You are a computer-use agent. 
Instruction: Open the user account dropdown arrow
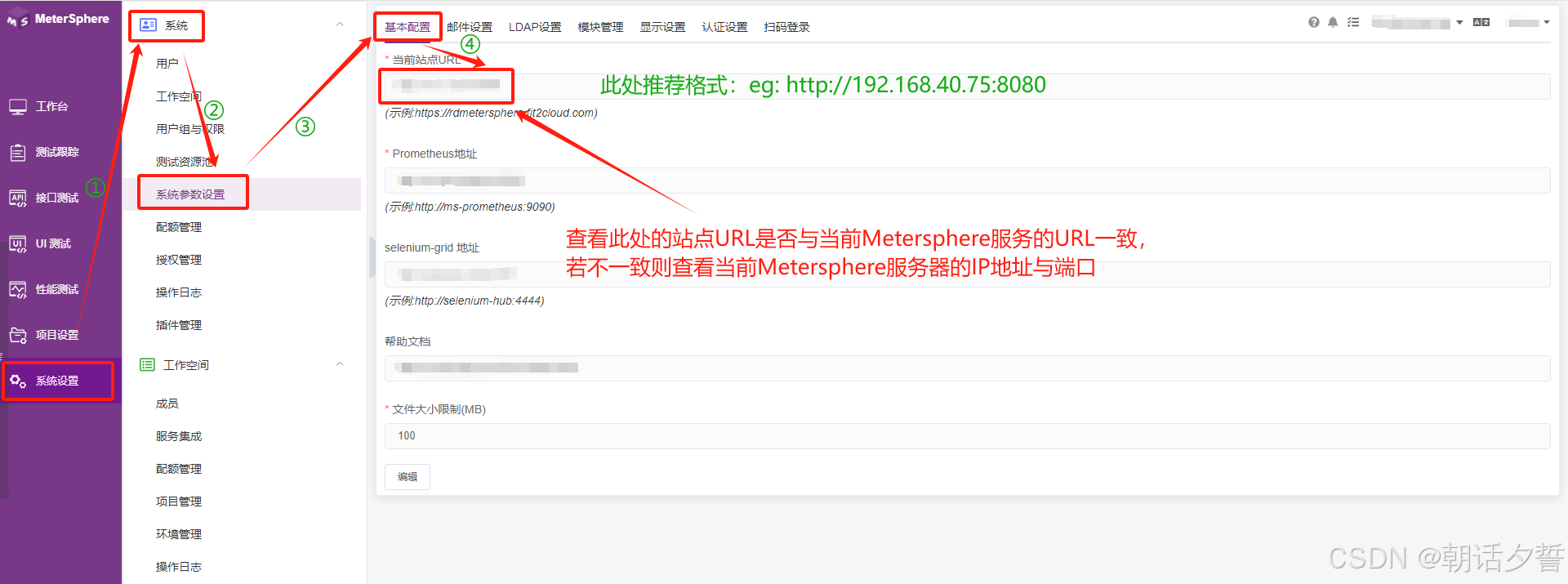pyautogui.click(x=1547, y=23)
